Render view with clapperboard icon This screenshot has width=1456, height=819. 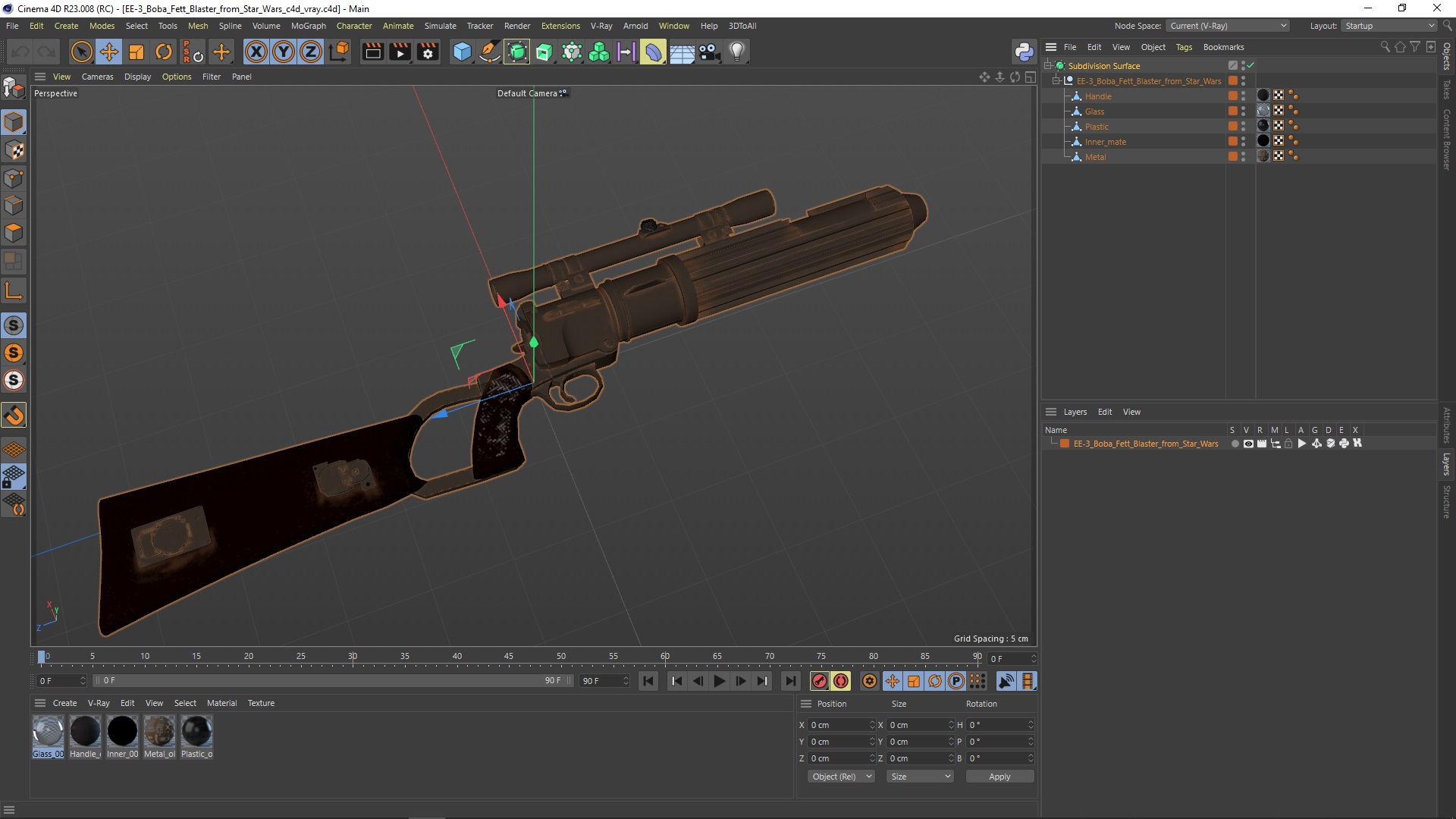pos(372,52)
